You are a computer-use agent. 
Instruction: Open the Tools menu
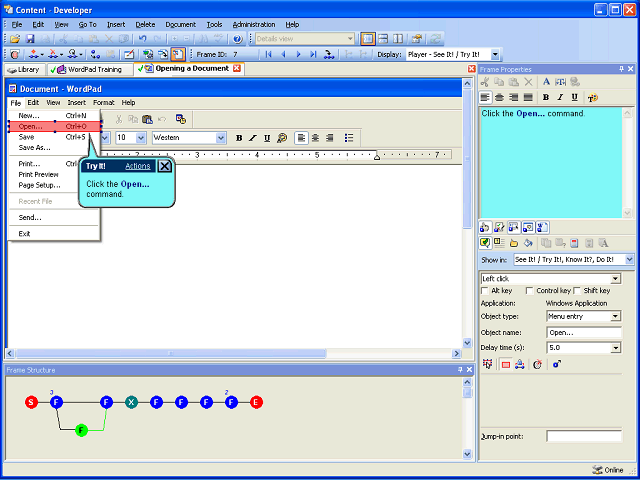click(x=214, y=24)
